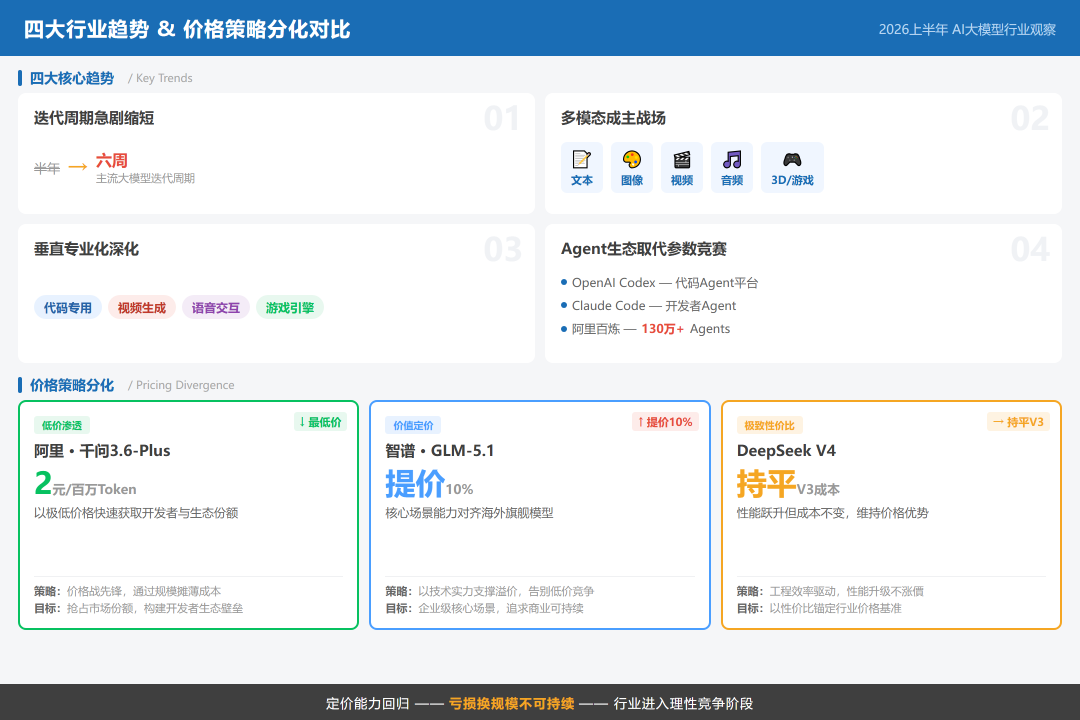
Task: Click 策略: 价格战先锋 line
Action: pyautogui.click(x=127, y=591)
